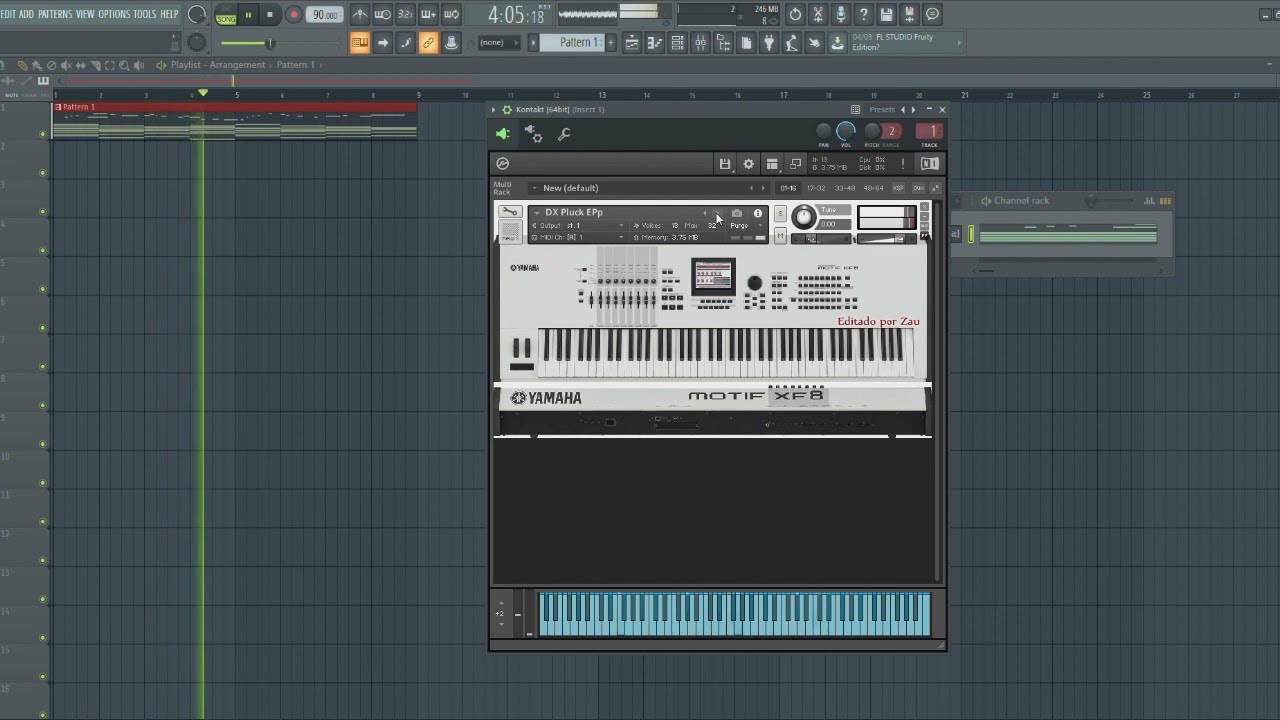Toggle the blend recording overdub icon
This screenshot has height=720, width=1280.
pos(428,14)
